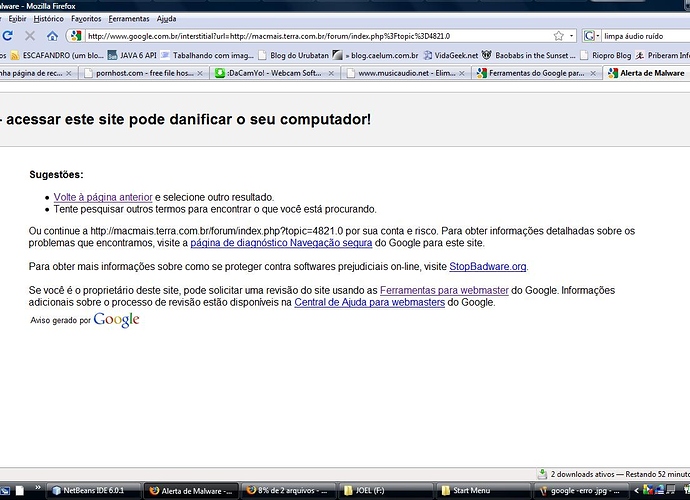Bookmark this page with the star icon
Screen dimensions: 690x500
coord(558,36)
